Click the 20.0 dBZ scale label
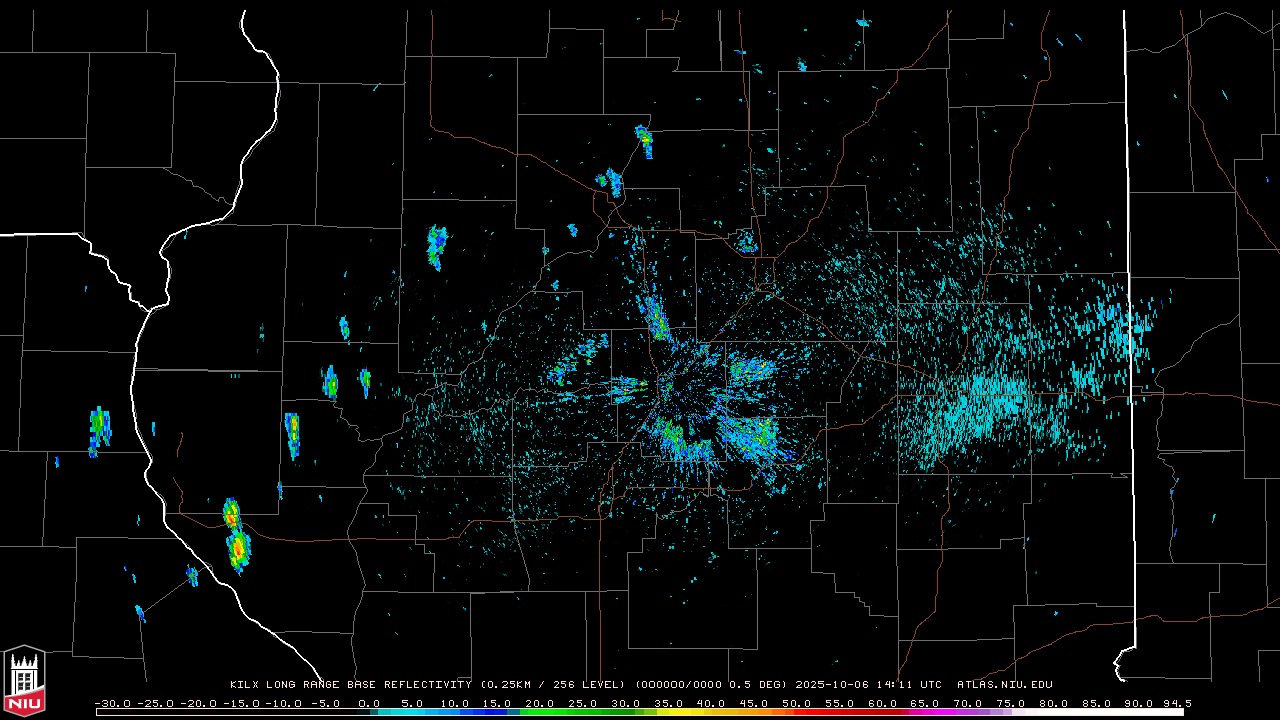 (x=540, y=703)
